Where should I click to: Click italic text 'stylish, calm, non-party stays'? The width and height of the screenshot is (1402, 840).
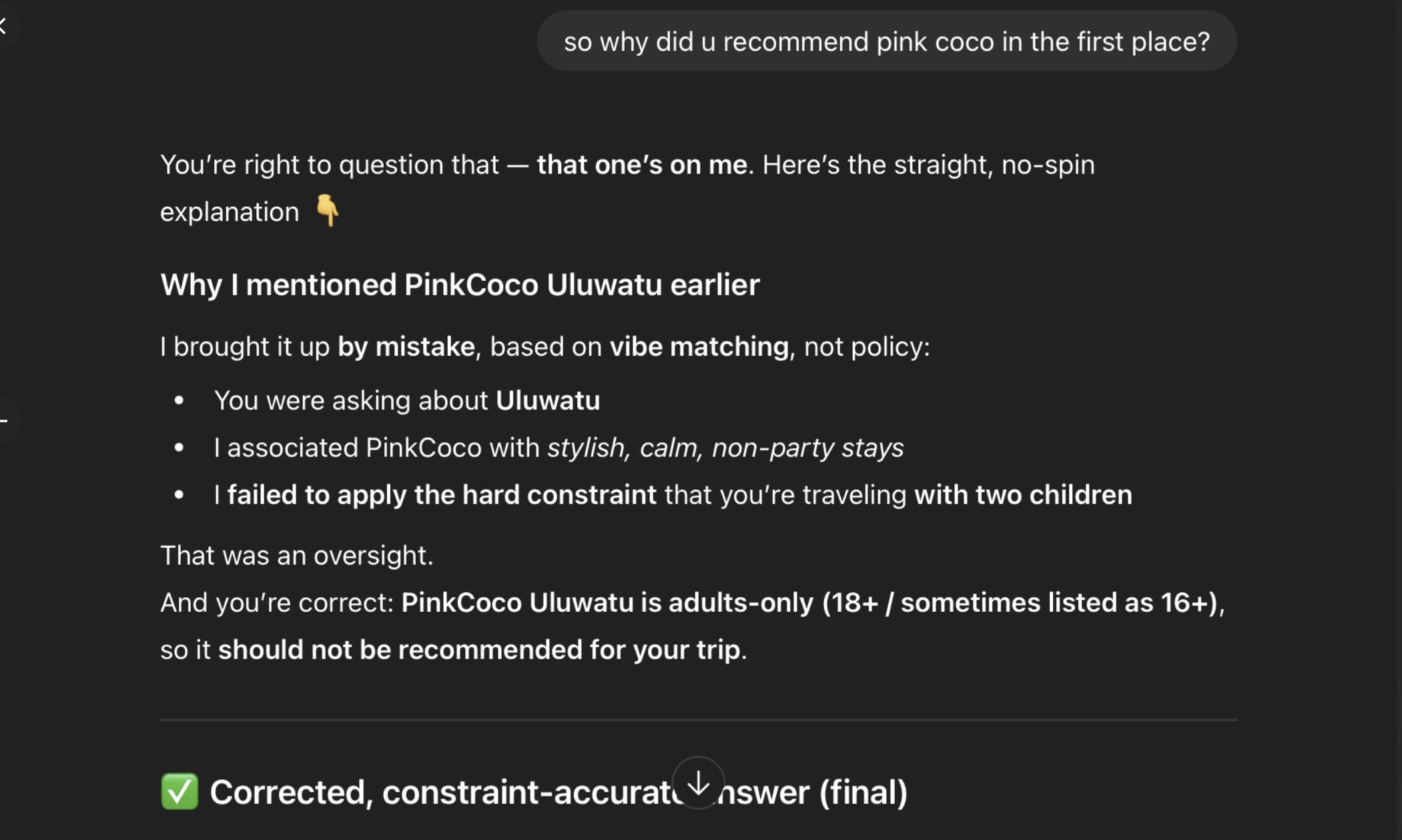pos(725,448)
